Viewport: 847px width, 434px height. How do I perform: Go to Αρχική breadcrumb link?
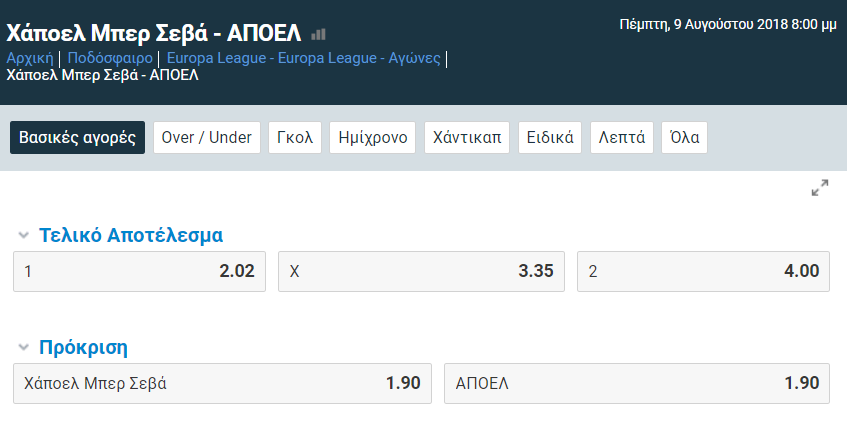click(30, 58)
